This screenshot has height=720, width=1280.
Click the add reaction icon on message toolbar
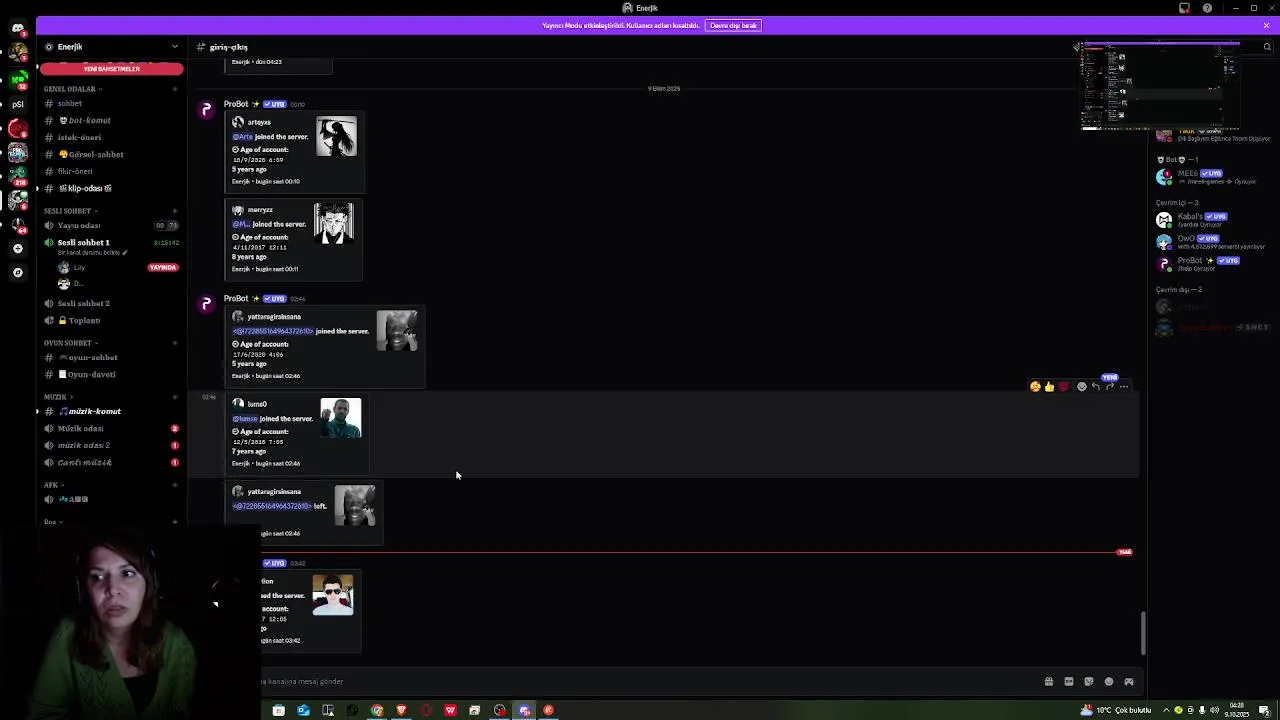(1081, 386)
